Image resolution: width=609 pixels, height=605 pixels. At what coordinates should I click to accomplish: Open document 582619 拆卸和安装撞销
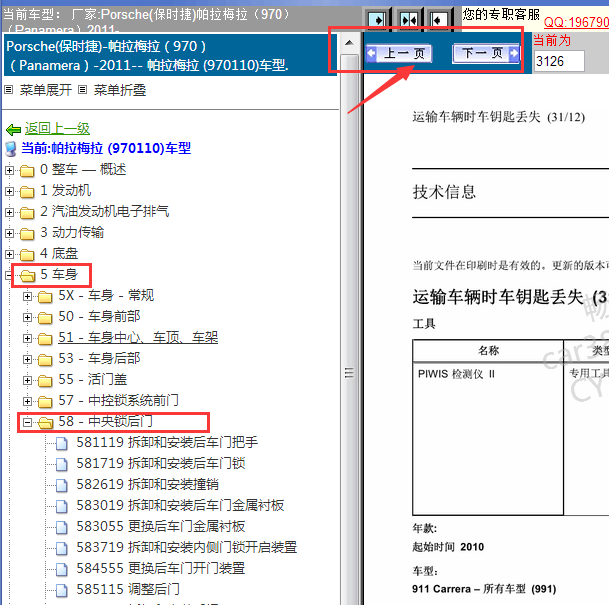(147, 484)
